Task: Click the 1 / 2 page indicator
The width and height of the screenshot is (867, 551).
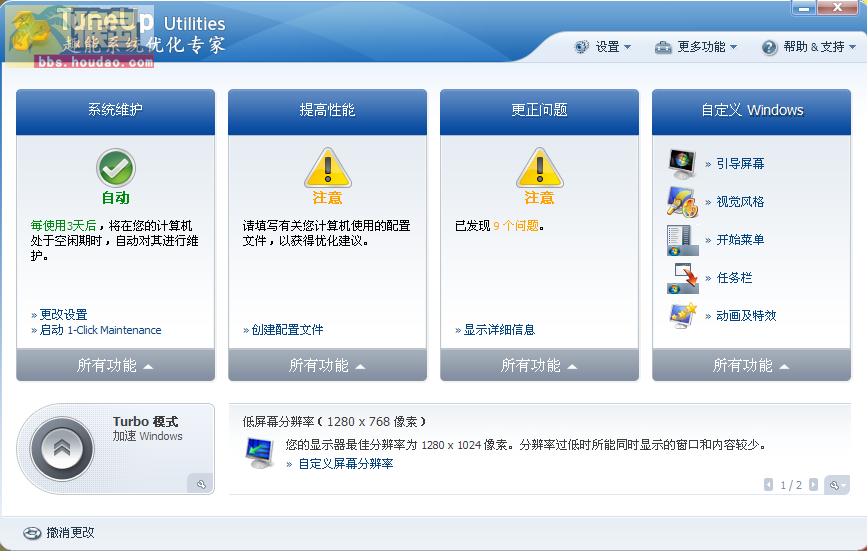Action: (791, 485)
